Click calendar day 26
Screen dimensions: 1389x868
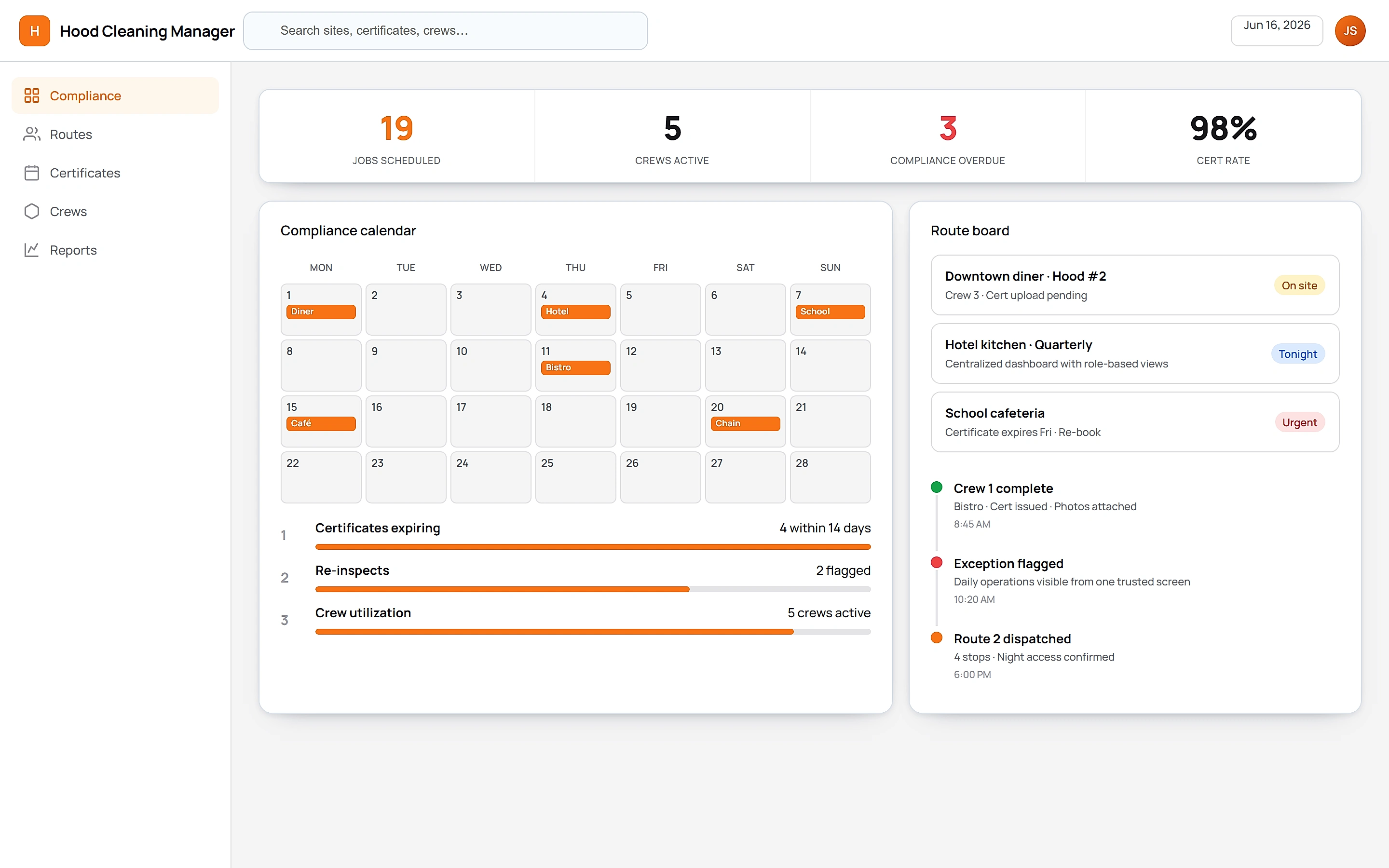661,477
